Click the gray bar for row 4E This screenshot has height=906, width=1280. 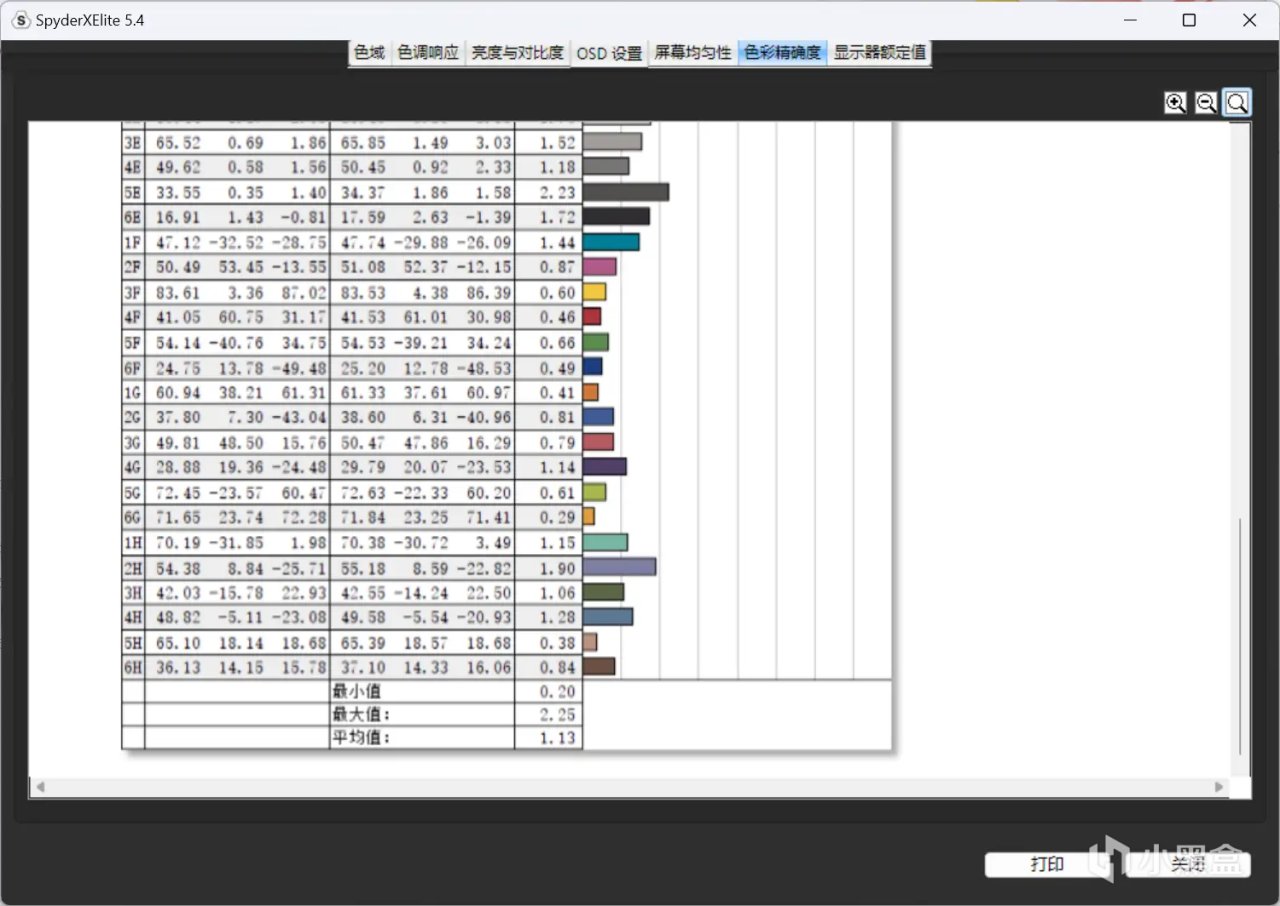pyautogui.click(x=606, y=167)
